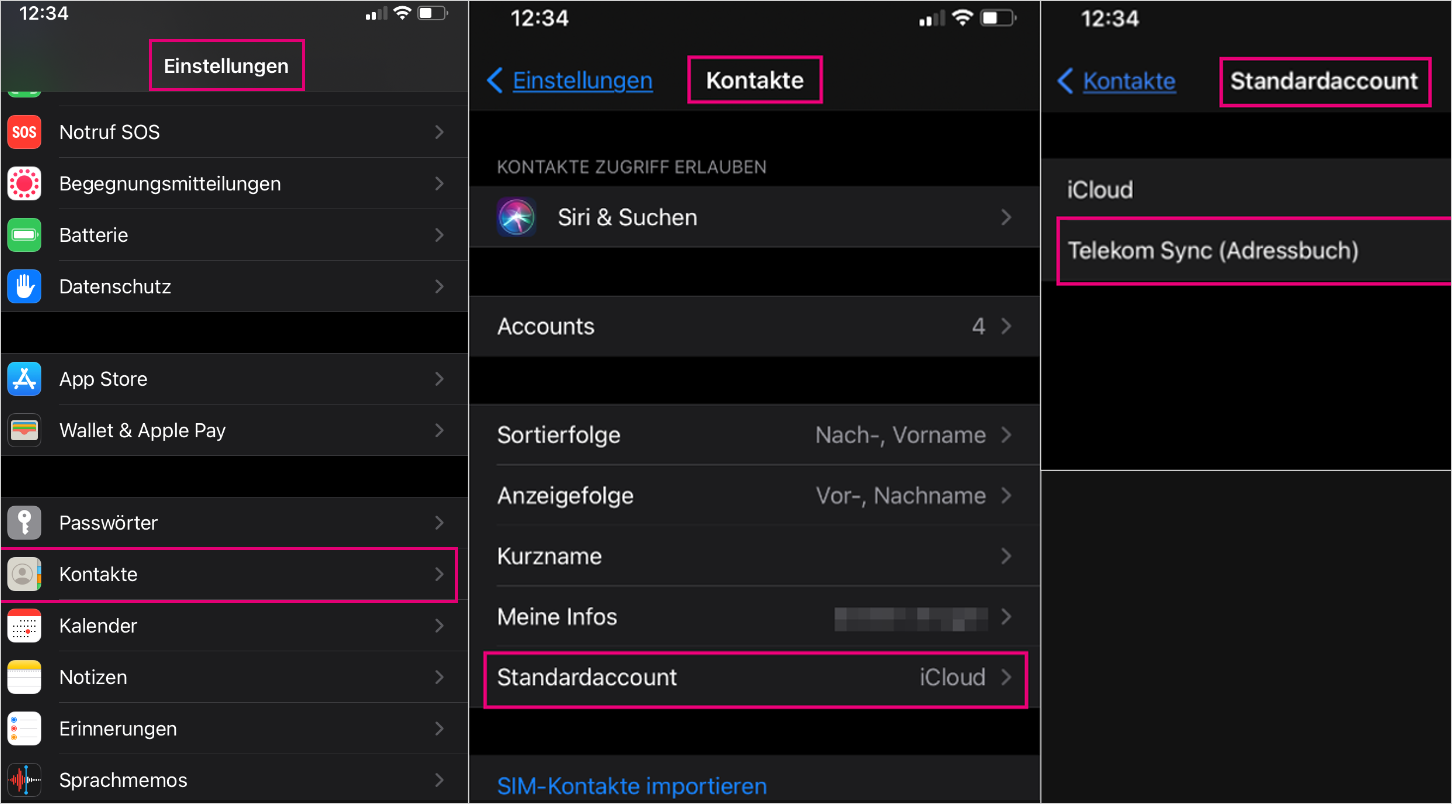Open chevron on Siri & Suchen row
The width and height of the screenshot is (1452, 804).
pos(1007,217)
